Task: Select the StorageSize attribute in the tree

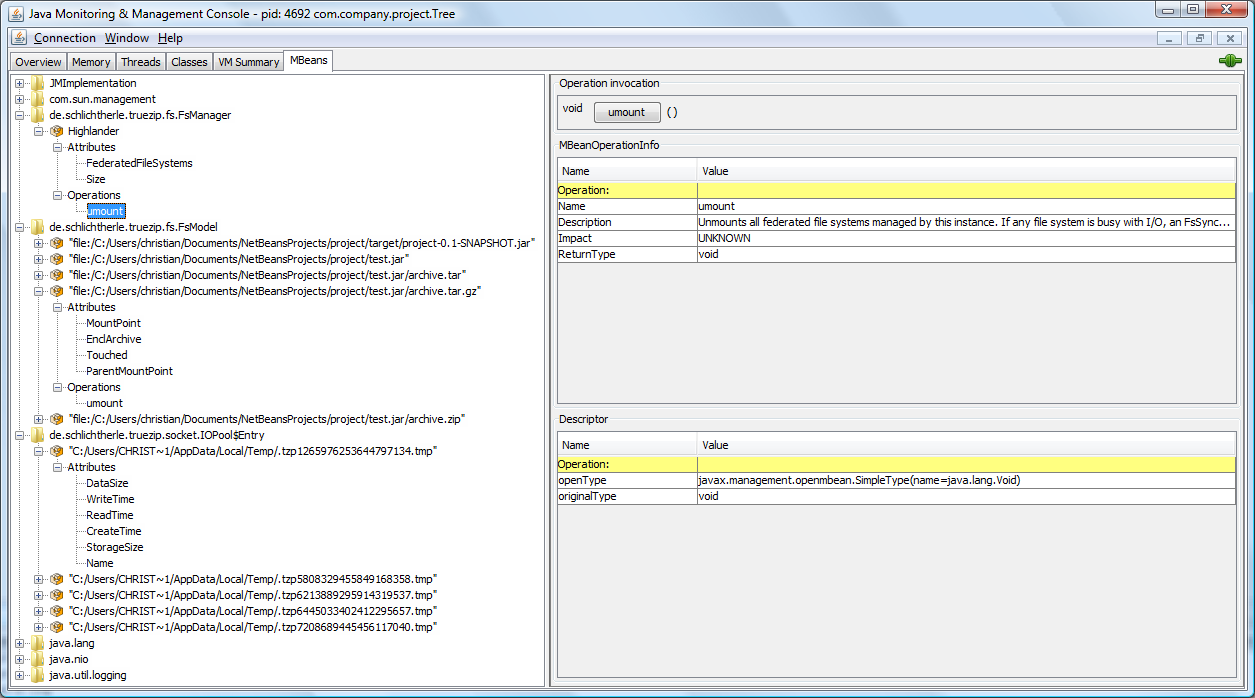Action: 114,547
